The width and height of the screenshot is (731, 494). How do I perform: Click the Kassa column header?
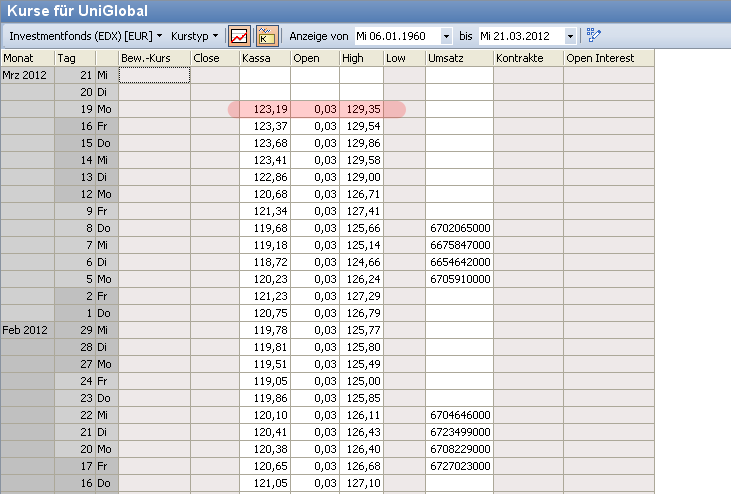[264, 58]
